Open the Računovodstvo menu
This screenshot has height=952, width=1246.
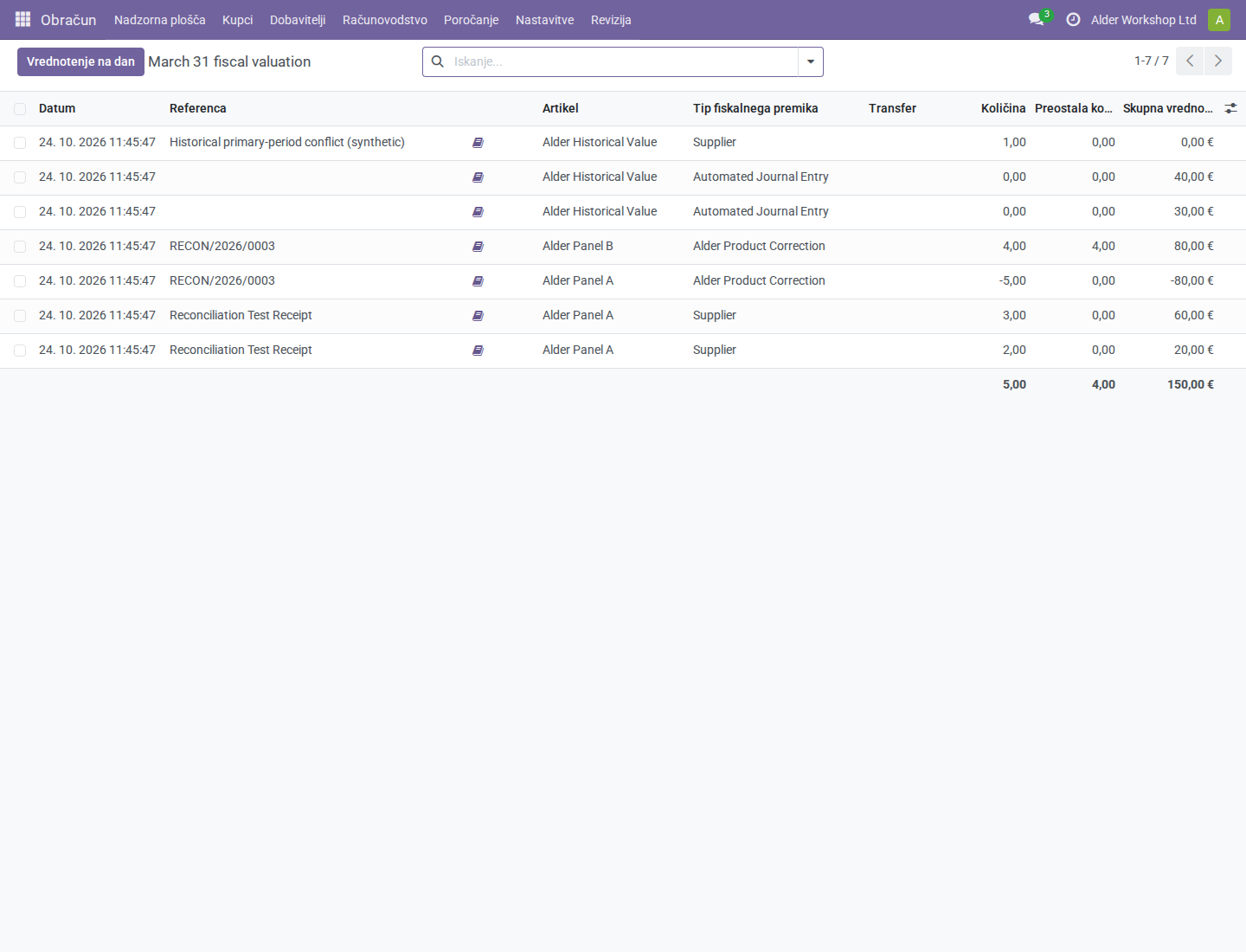(x=385, y=20)
